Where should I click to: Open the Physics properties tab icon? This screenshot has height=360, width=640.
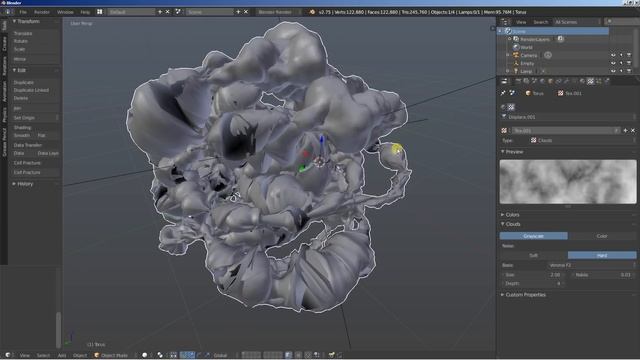click(x=607, y=81)
